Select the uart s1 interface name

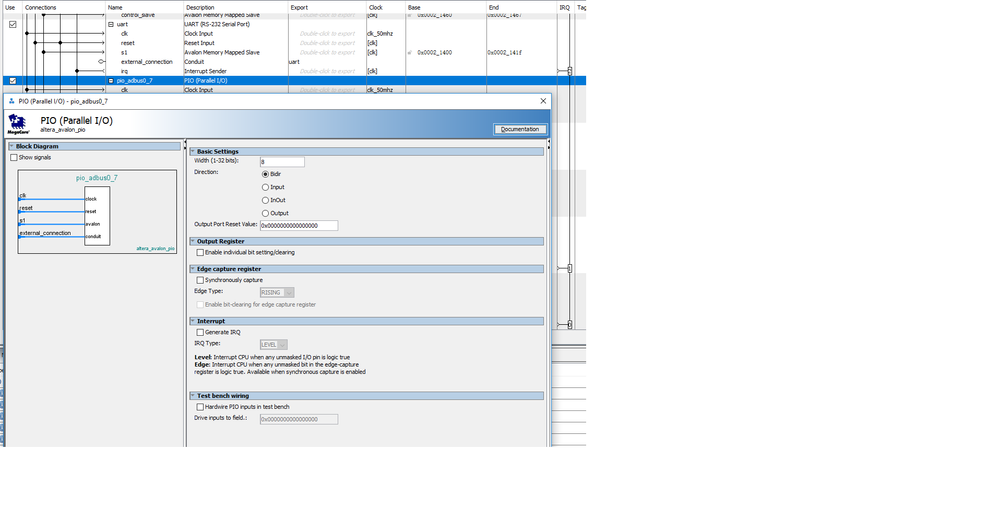click(x=124, y=53)
